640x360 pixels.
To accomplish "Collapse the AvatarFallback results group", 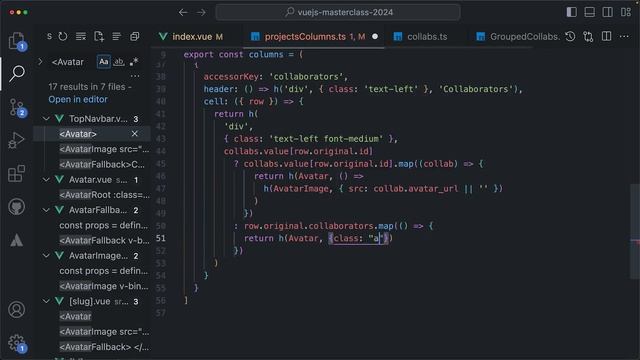I will tap(46, 210).
